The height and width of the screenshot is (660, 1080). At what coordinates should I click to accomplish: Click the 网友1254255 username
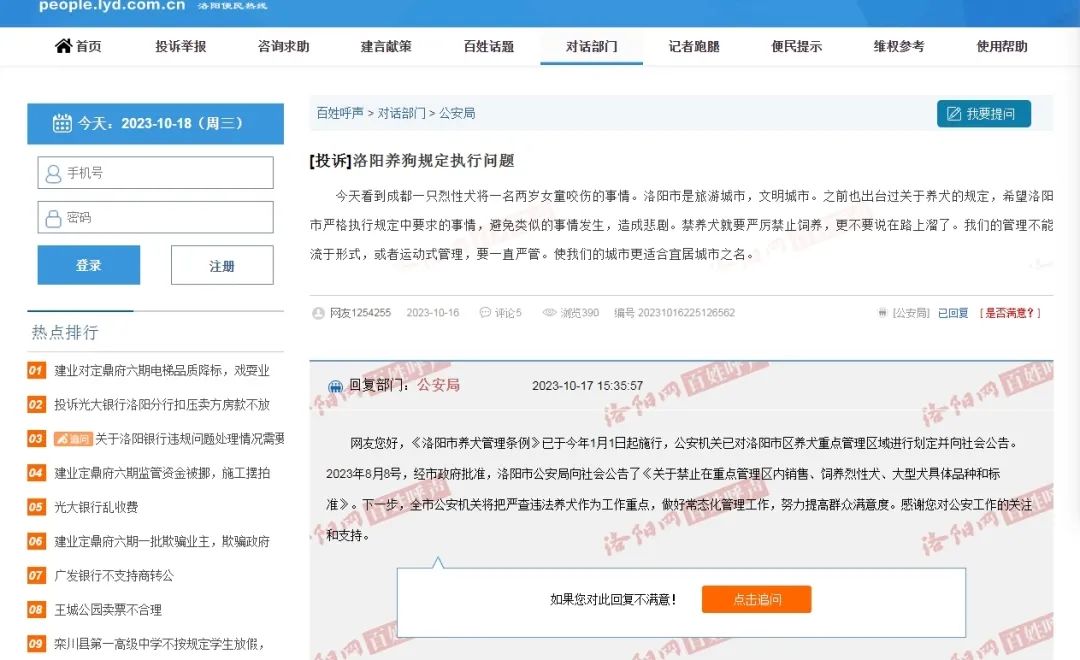coord(360,313)
